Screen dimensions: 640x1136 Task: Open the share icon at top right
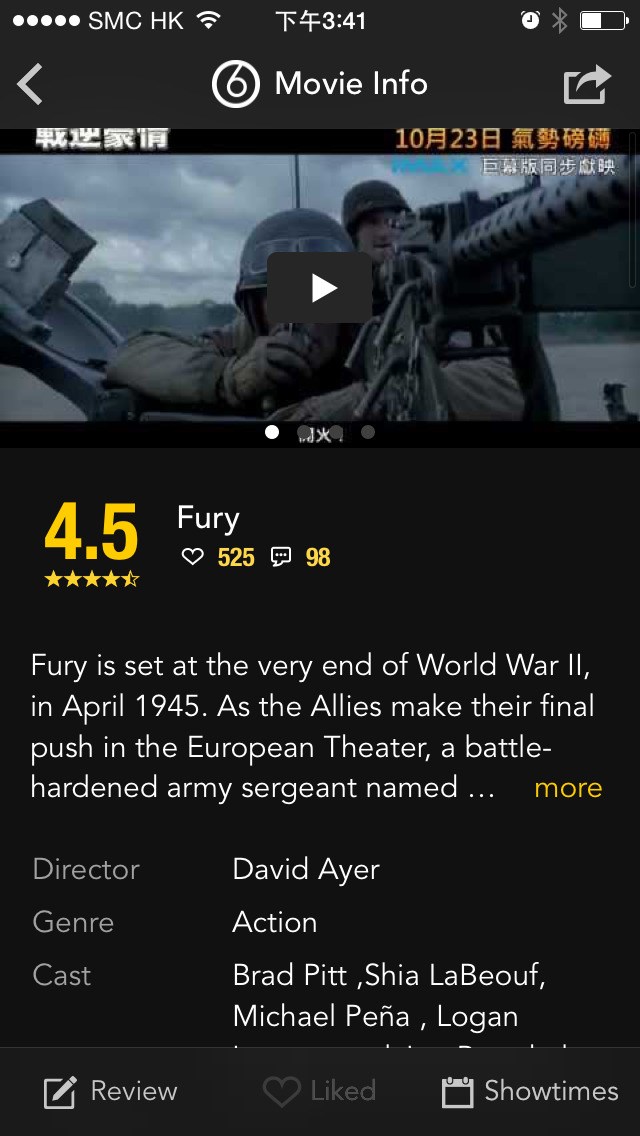pos(587,85)
